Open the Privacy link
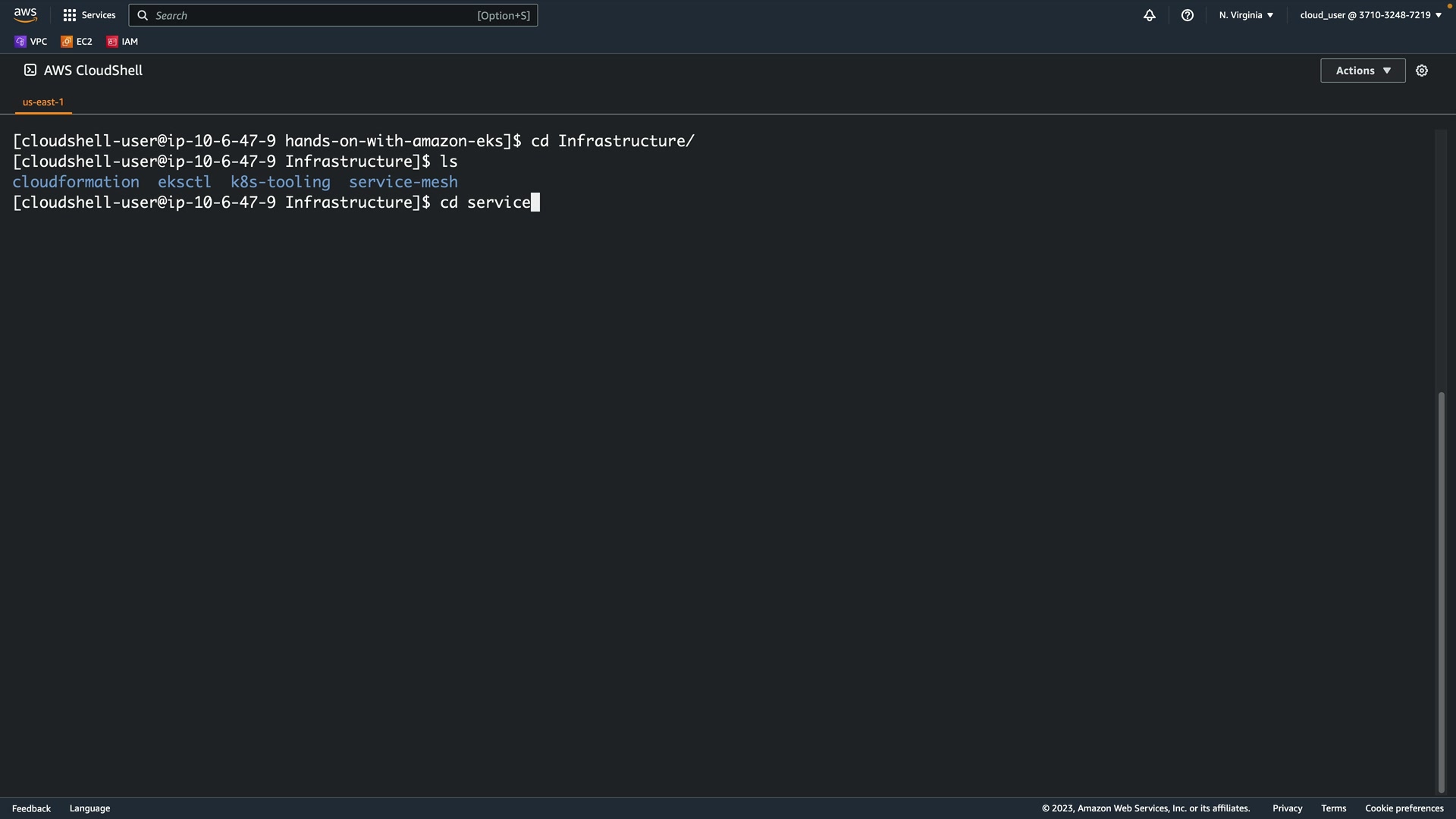Image resolution: width=1456 pixels, height=819 pixels. coord(1287,808)
